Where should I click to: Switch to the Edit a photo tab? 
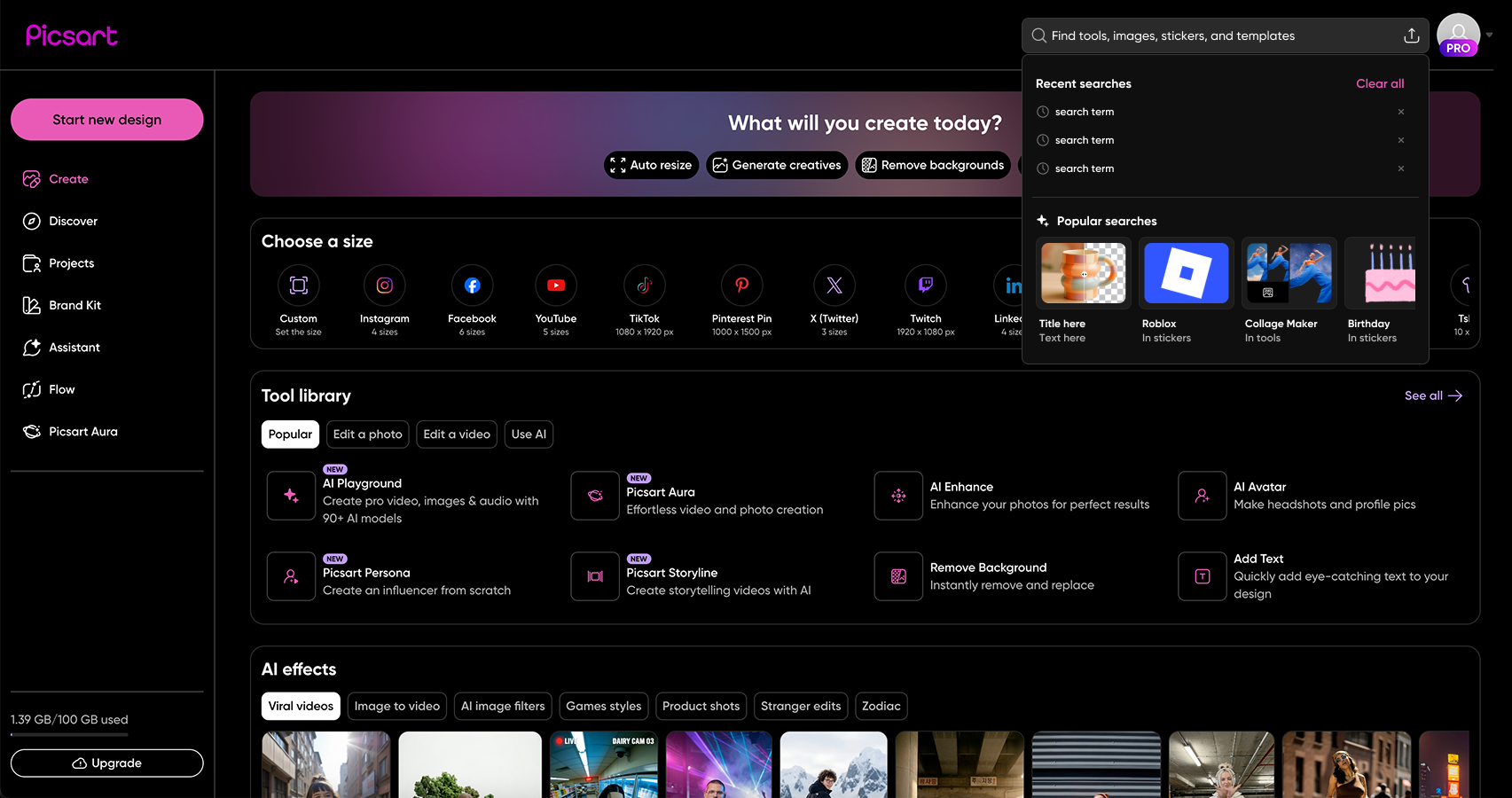(x=367, y=434)
